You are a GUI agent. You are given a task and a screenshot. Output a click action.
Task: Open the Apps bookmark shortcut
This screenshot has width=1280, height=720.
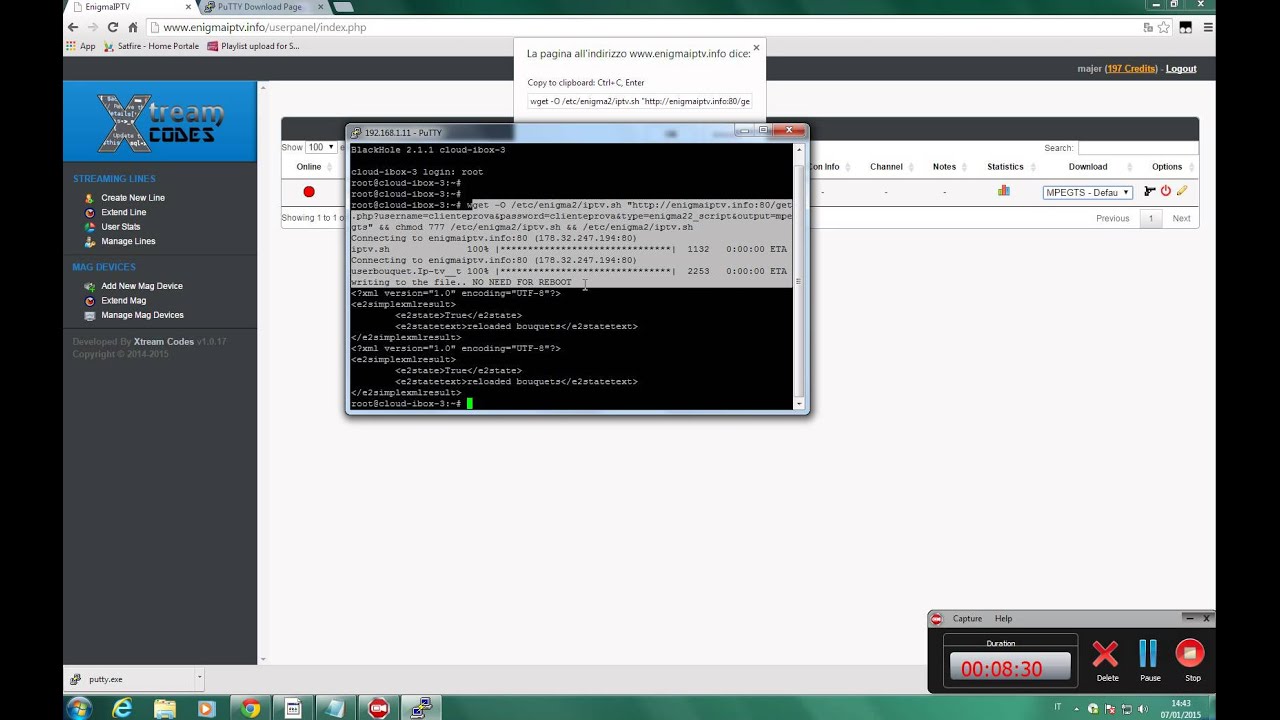tap(81, 46)
